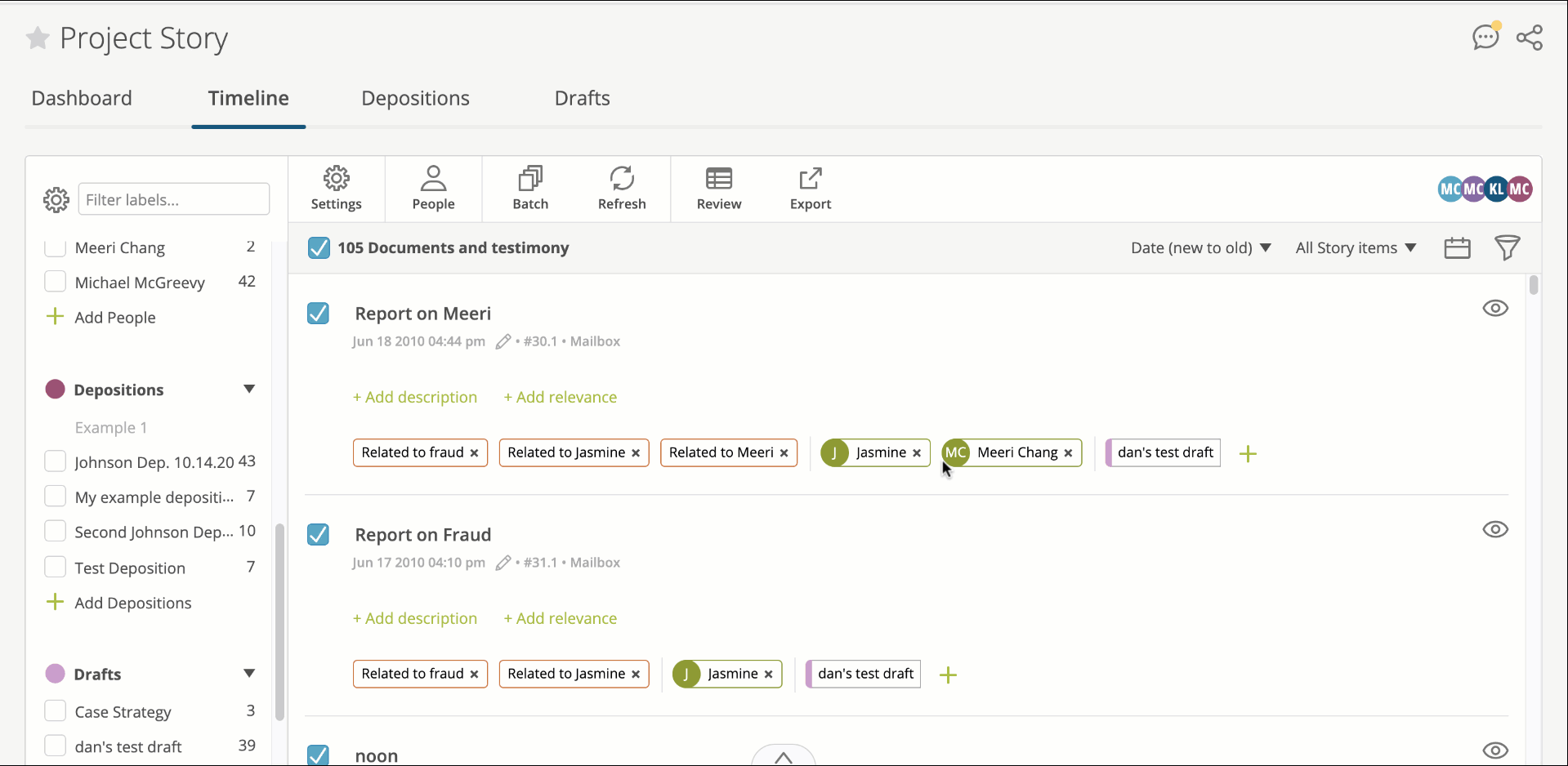Remove Related to Jasmine tag from Report on Meeri
This screenshot has width=1568, height=766.
click(x=636, y=453)
